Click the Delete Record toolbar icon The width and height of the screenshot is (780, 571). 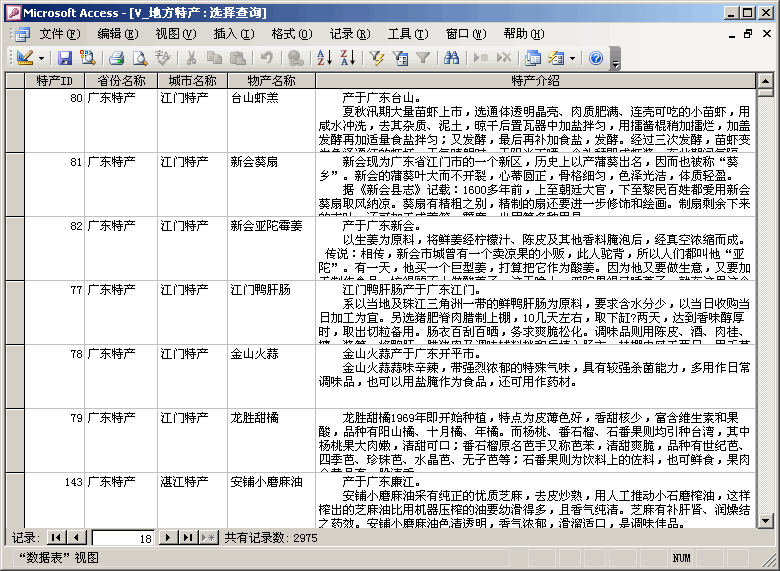(504, 58)
